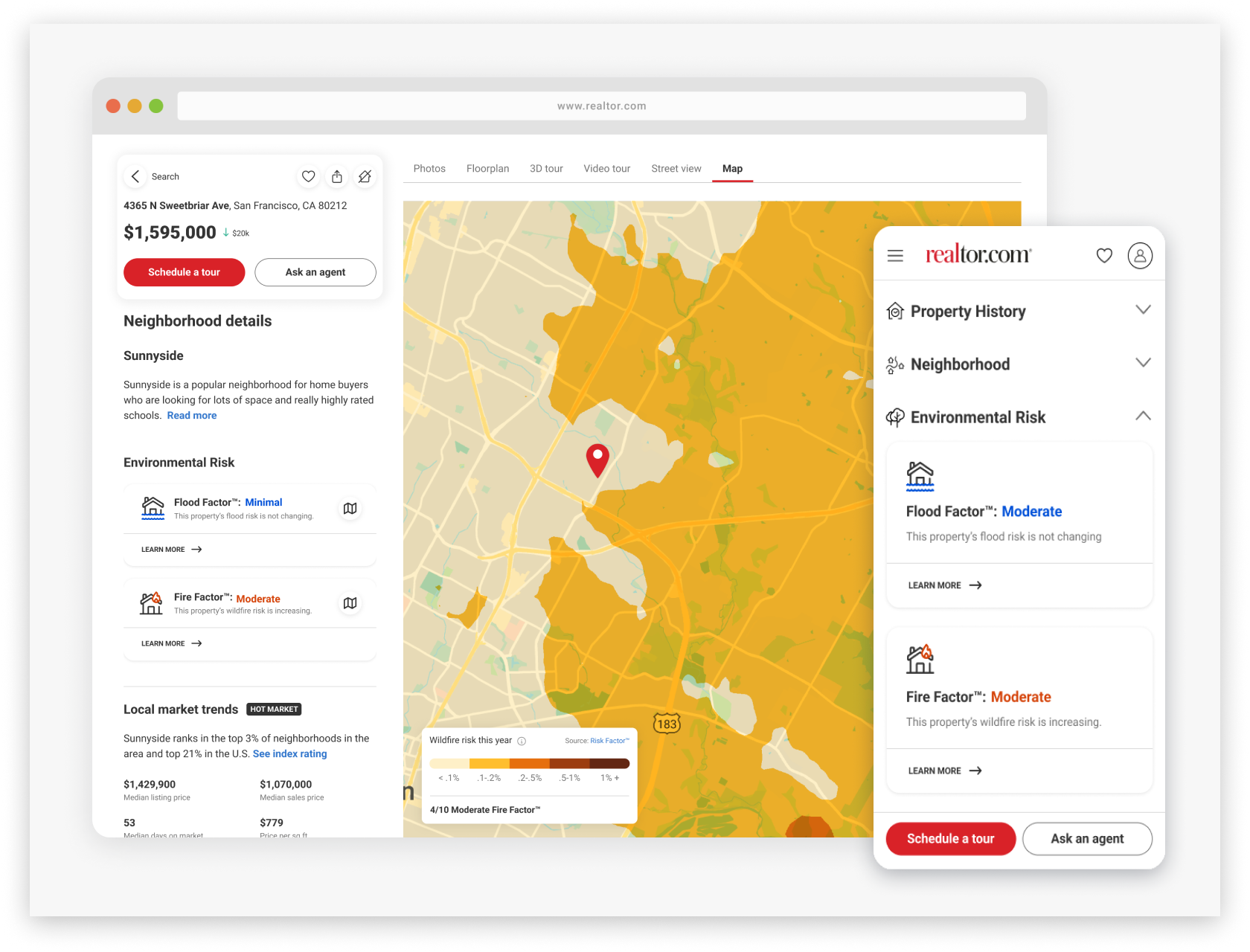The width and height of the screenshot is (1250, 952).
Task: Share the listing using the share icon
Action: pos(337,176)
